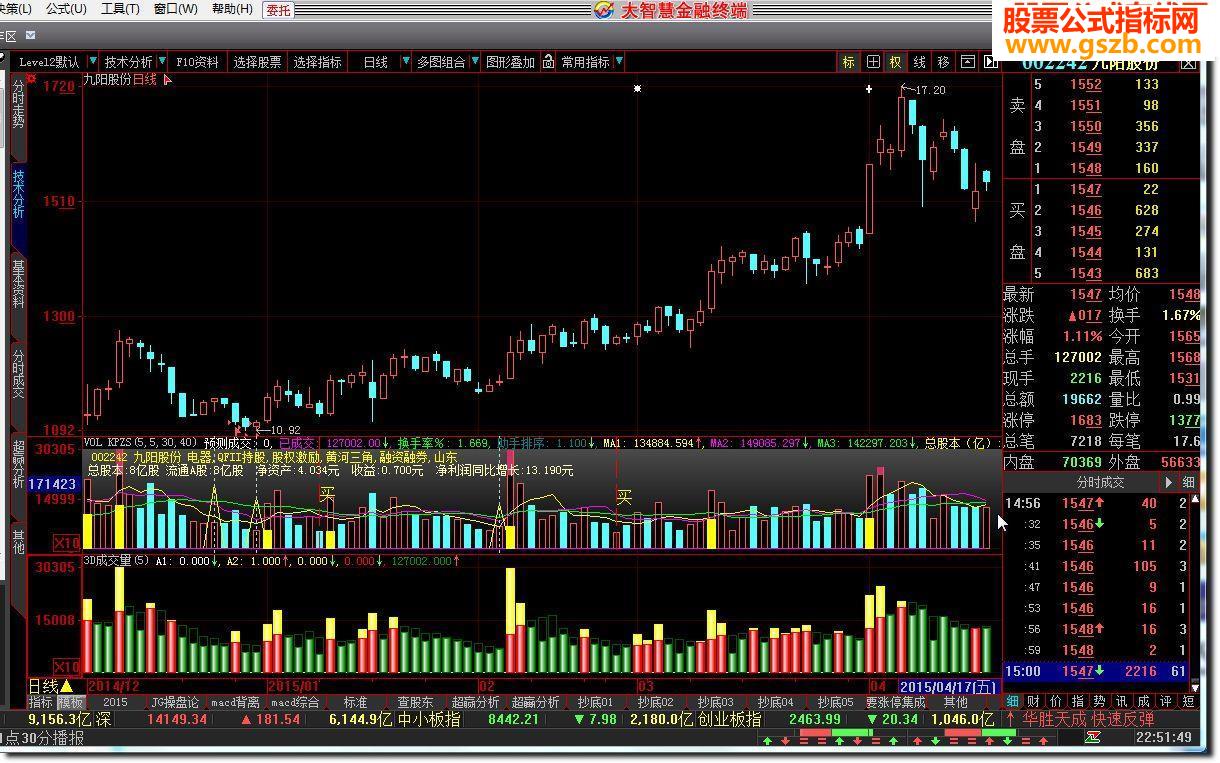The width and height of the screenshot is (1220, 763).
Task: Click the 17.20 high price label on chart
Action: coord(929,90)
